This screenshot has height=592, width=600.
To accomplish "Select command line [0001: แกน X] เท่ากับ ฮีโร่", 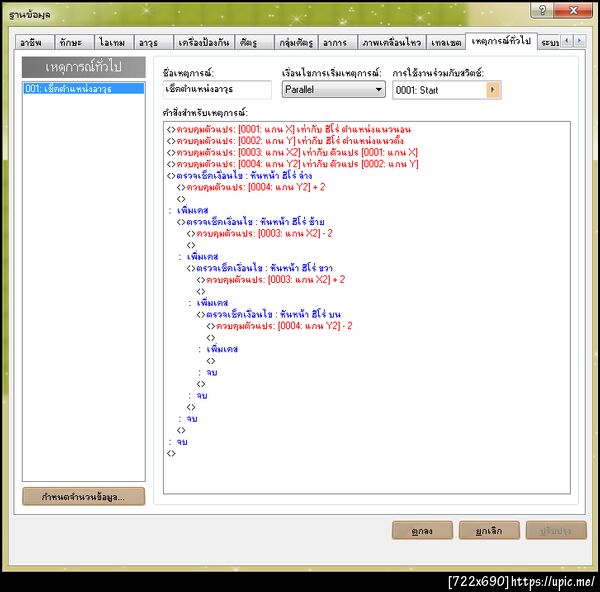I will (289, 129).
